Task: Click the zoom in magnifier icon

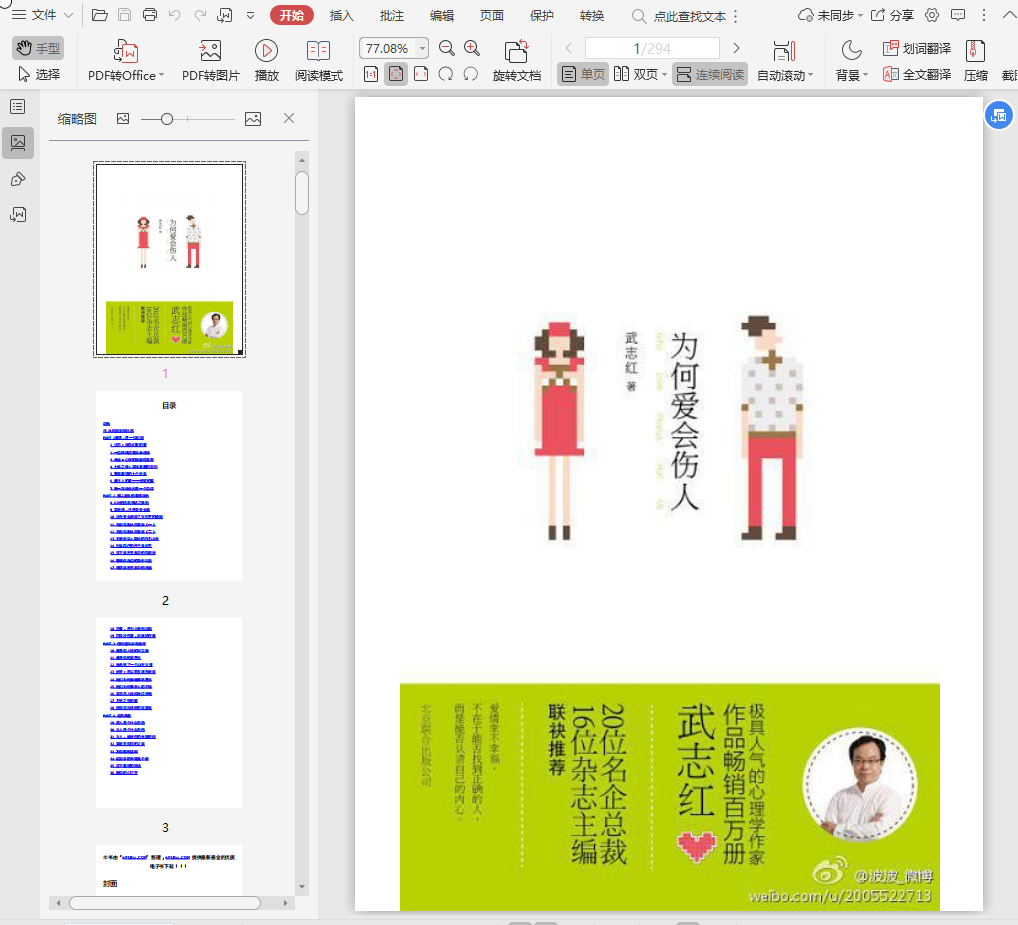Action: coord(472,48)
